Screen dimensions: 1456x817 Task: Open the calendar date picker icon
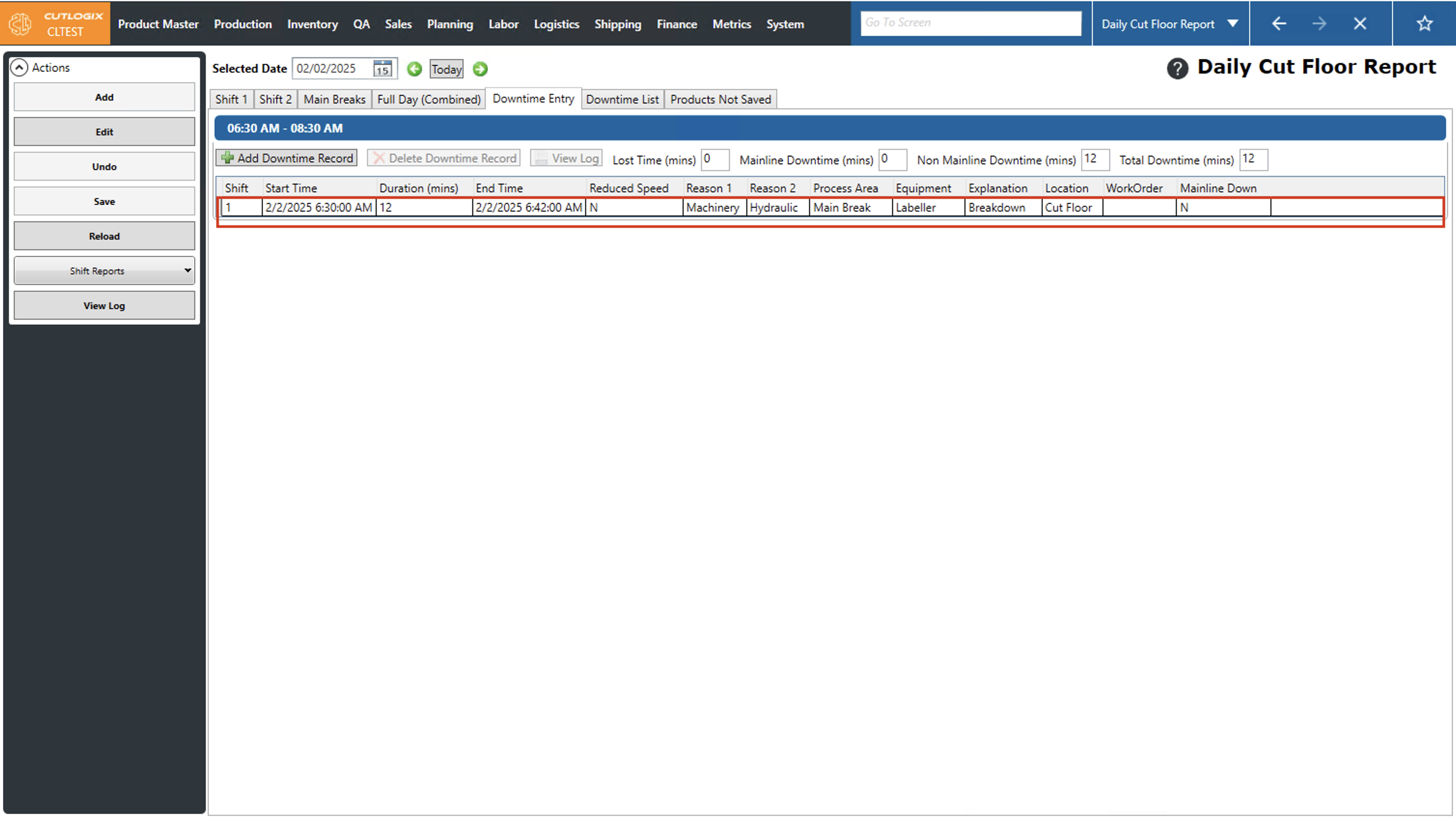tap(383, 69)
